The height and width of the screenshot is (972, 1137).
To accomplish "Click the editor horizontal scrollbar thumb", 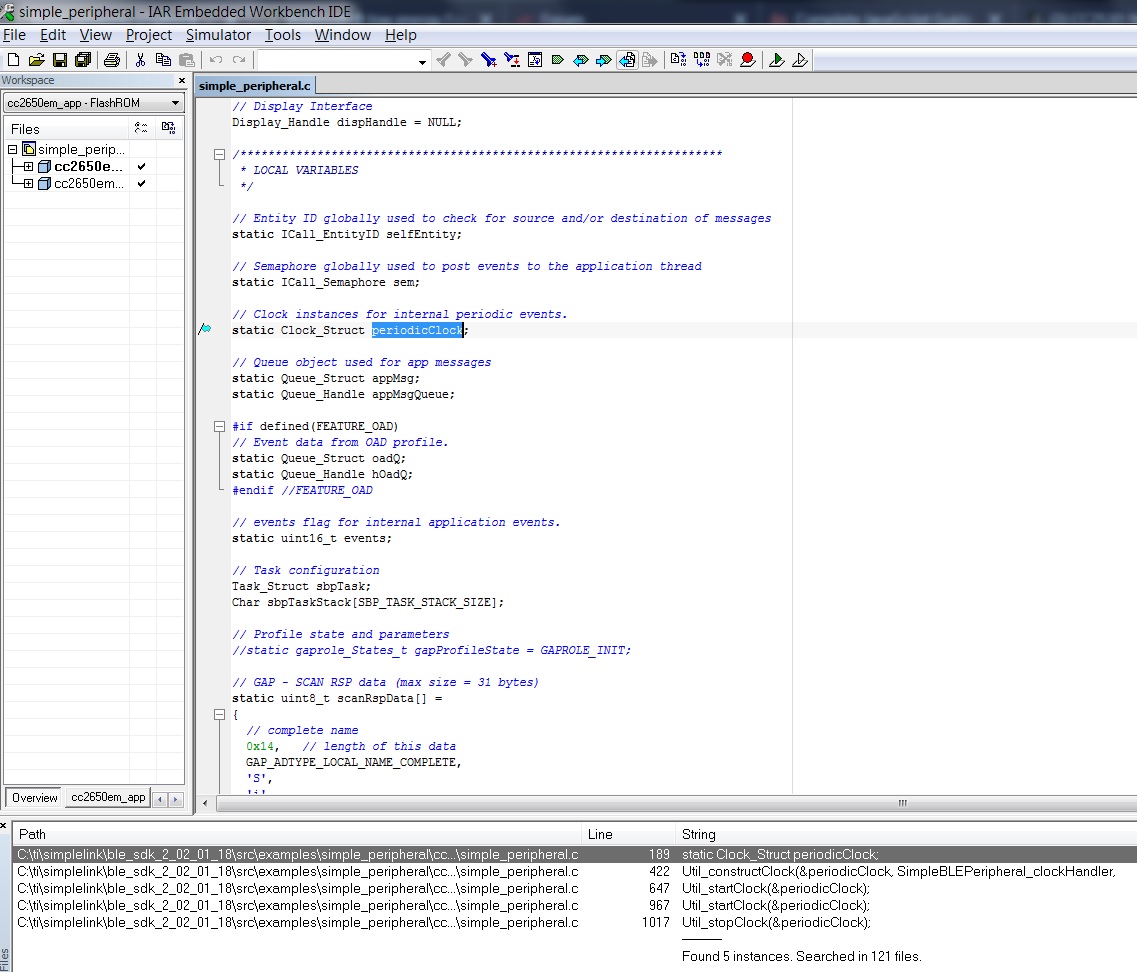I will click(901, 803).
